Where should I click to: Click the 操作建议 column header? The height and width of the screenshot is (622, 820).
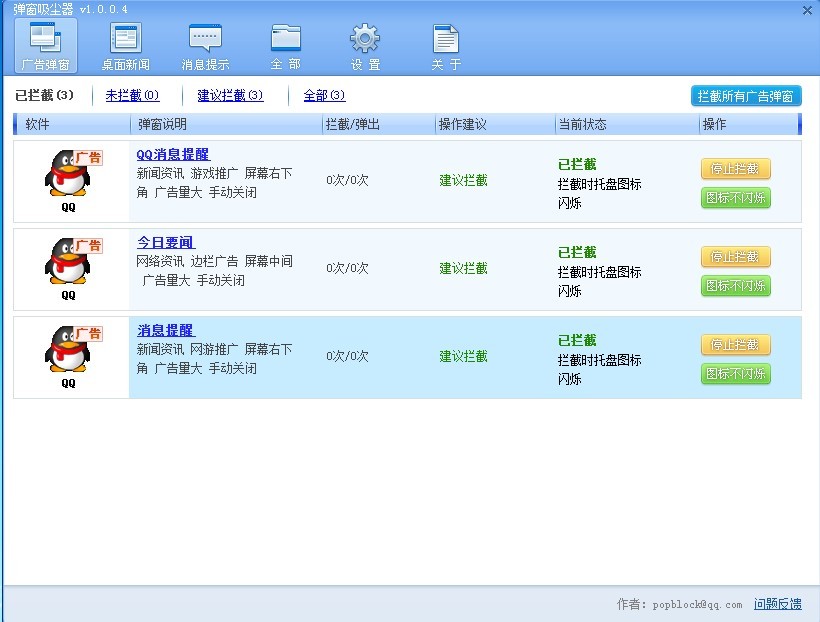tap(495, 124)
